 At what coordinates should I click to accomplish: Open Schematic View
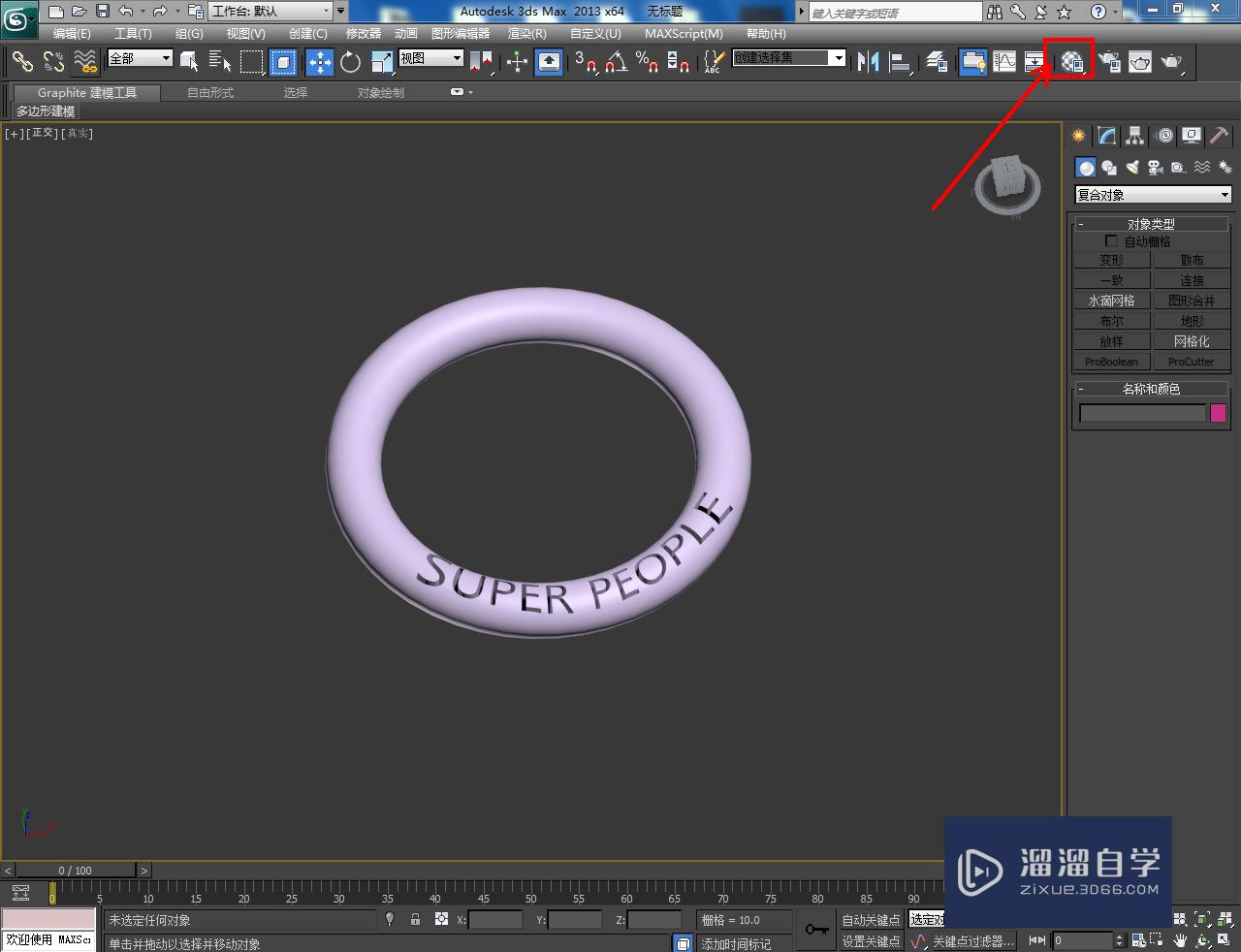1035,61
